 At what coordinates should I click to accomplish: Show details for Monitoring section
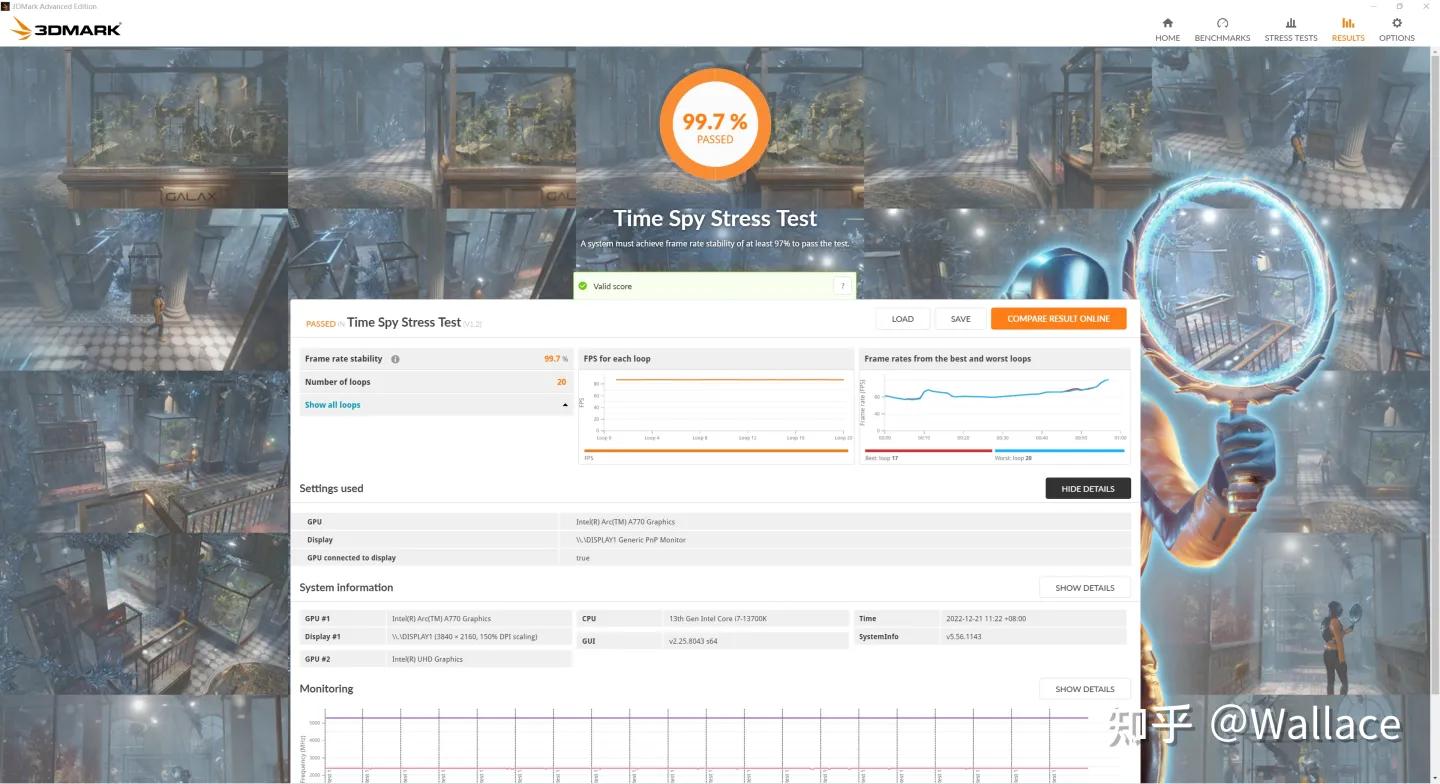(1084, 689)
